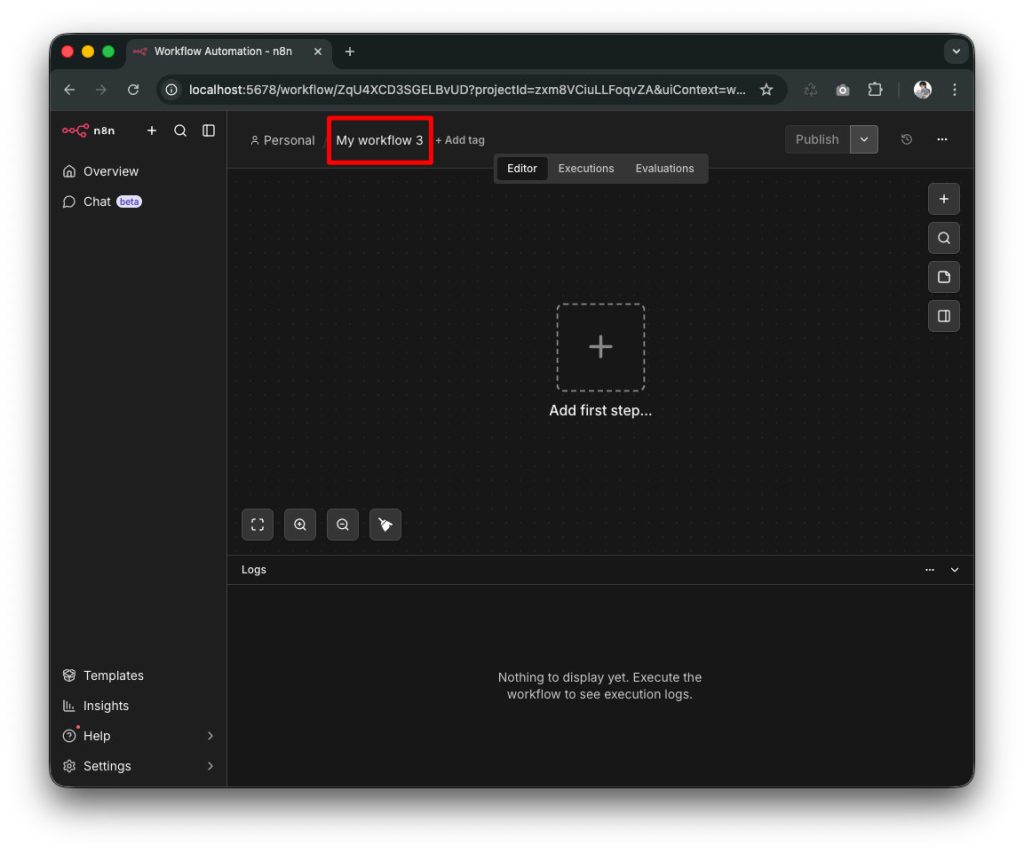Click the Add tag link
The height and width of the screenshot is (853, 1024).
click(x=460, y=141)
